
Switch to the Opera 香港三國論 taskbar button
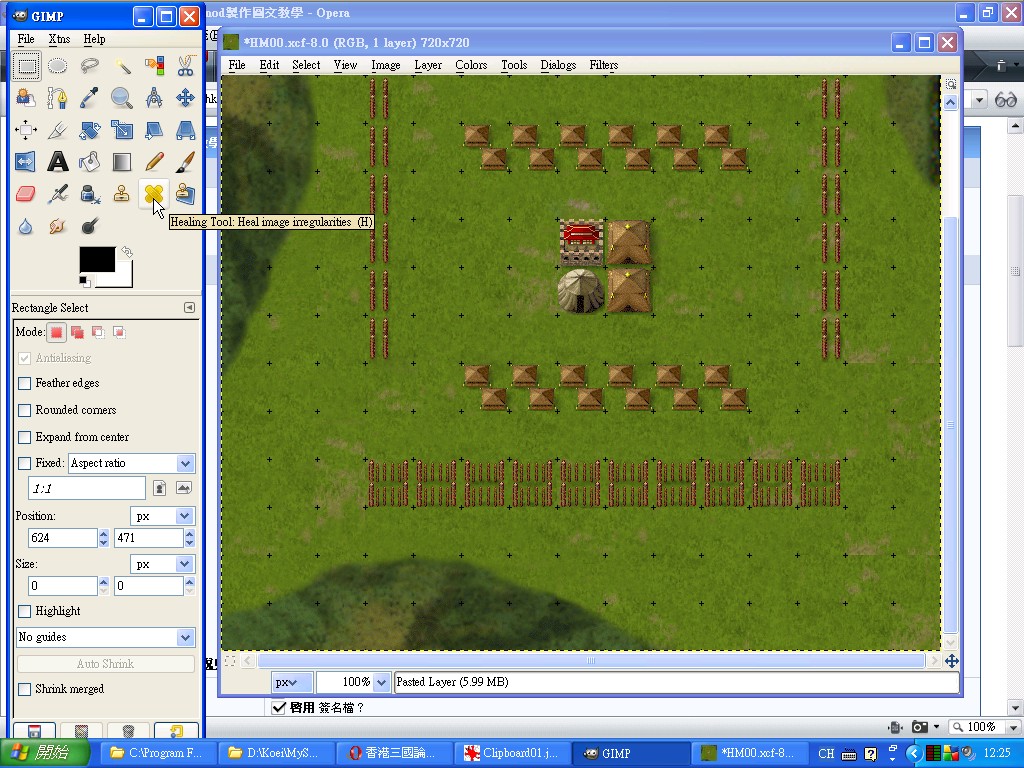pos(393,753)
